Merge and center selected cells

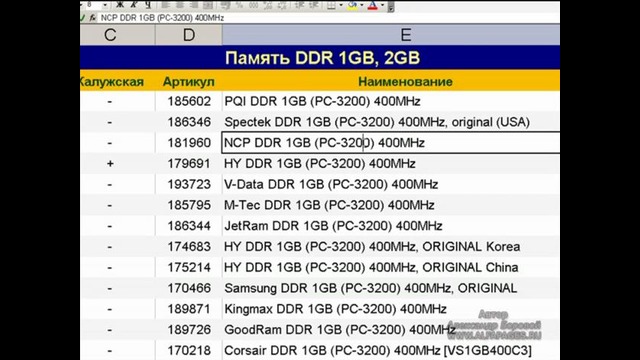click(x=208, y=4)
